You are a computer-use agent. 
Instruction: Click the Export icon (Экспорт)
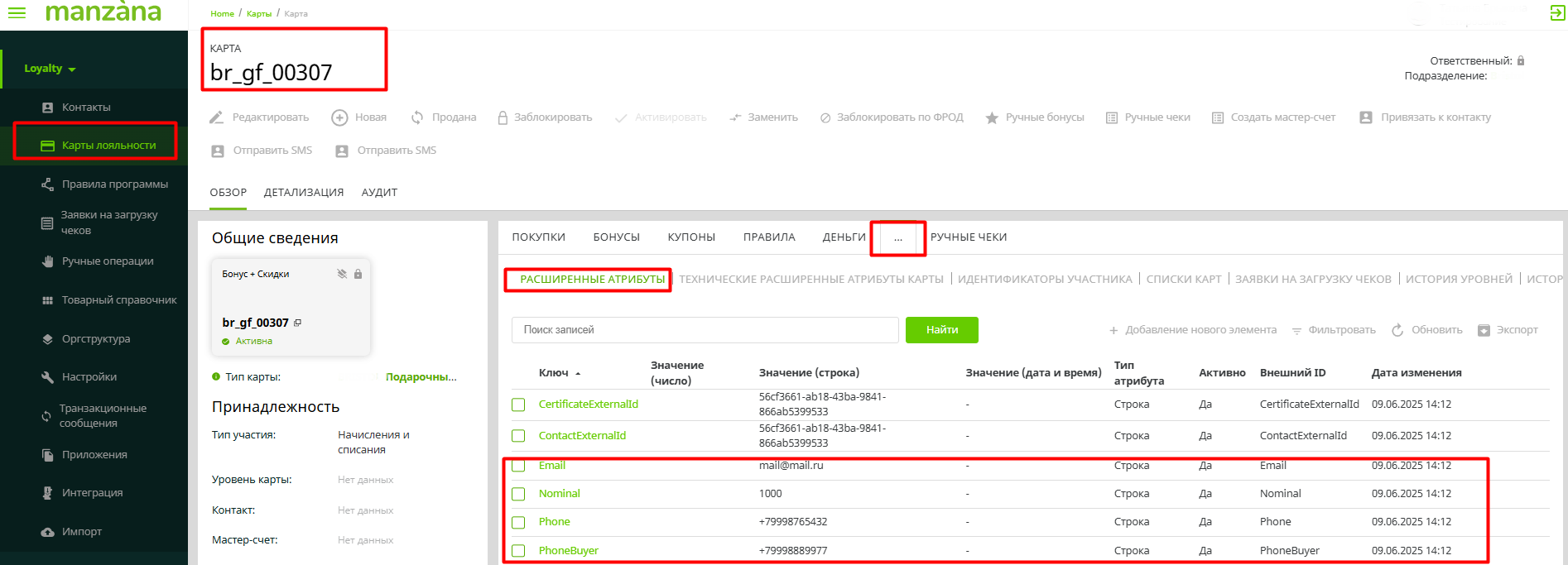1484,330
